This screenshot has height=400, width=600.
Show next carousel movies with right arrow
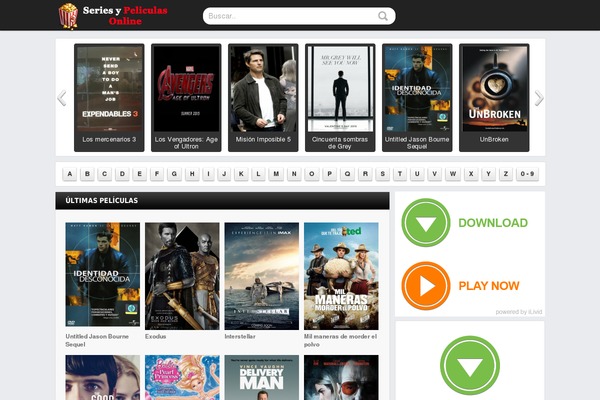coord(539,98)
